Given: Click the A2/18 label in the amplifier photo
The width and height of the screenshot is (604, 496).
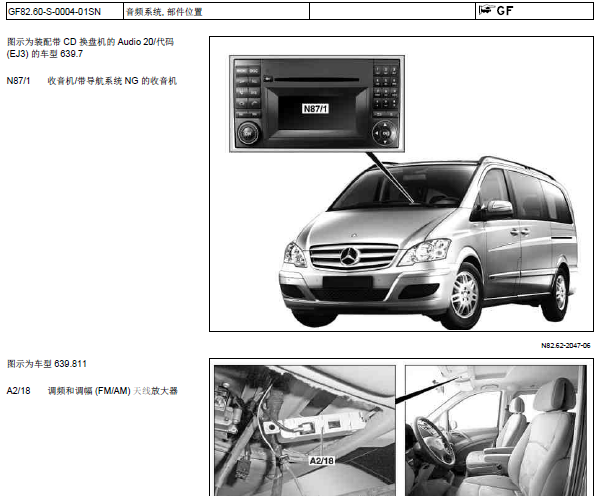Looking at the screenshot, I should [322, 461].
